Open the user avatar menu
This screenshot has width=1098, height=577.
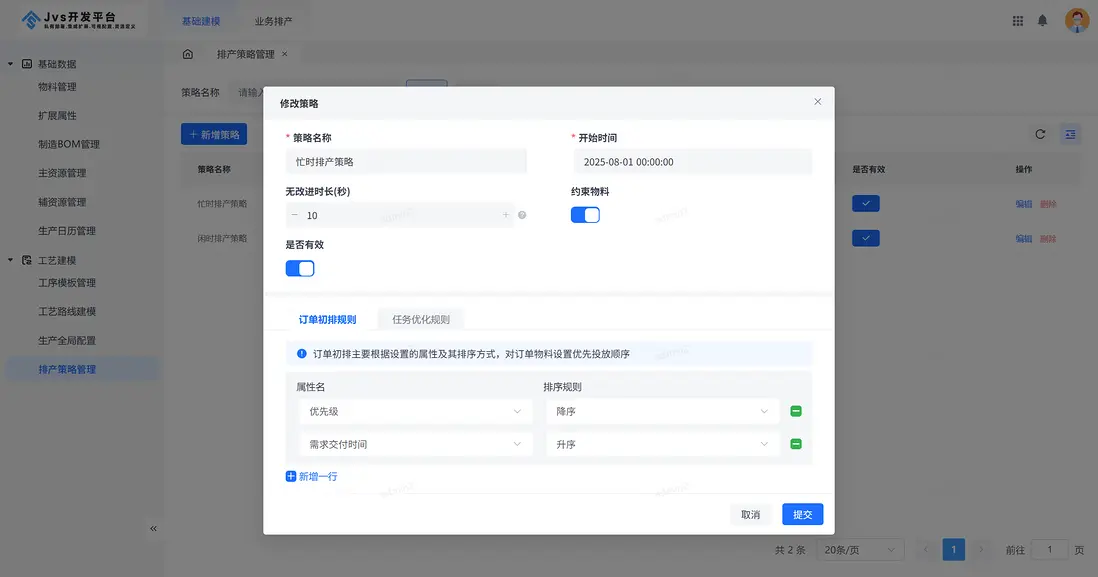[x=1076, y=21]
